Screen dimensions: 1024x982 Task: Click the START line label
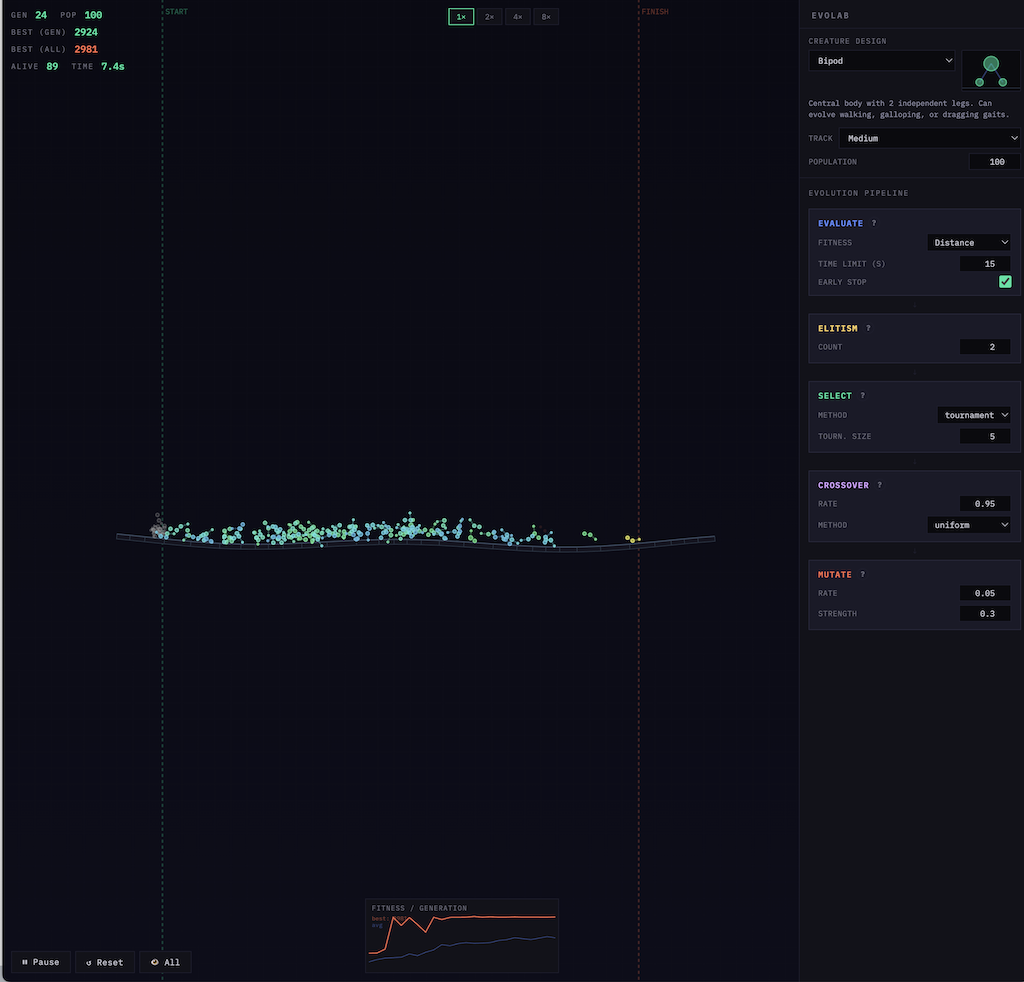[176, 12]
